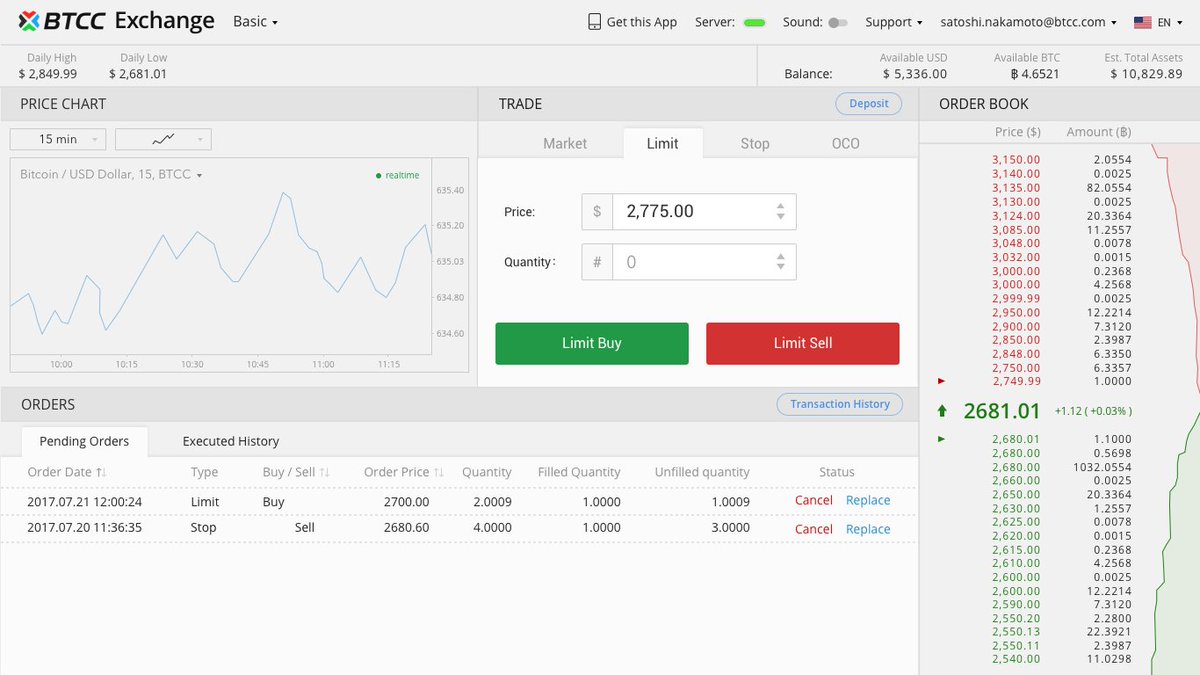The width and height of the screenshot is (1200, 675).
Task: Click the Available BTC 4.6521 balance
Action: [x=1034, y=74]
